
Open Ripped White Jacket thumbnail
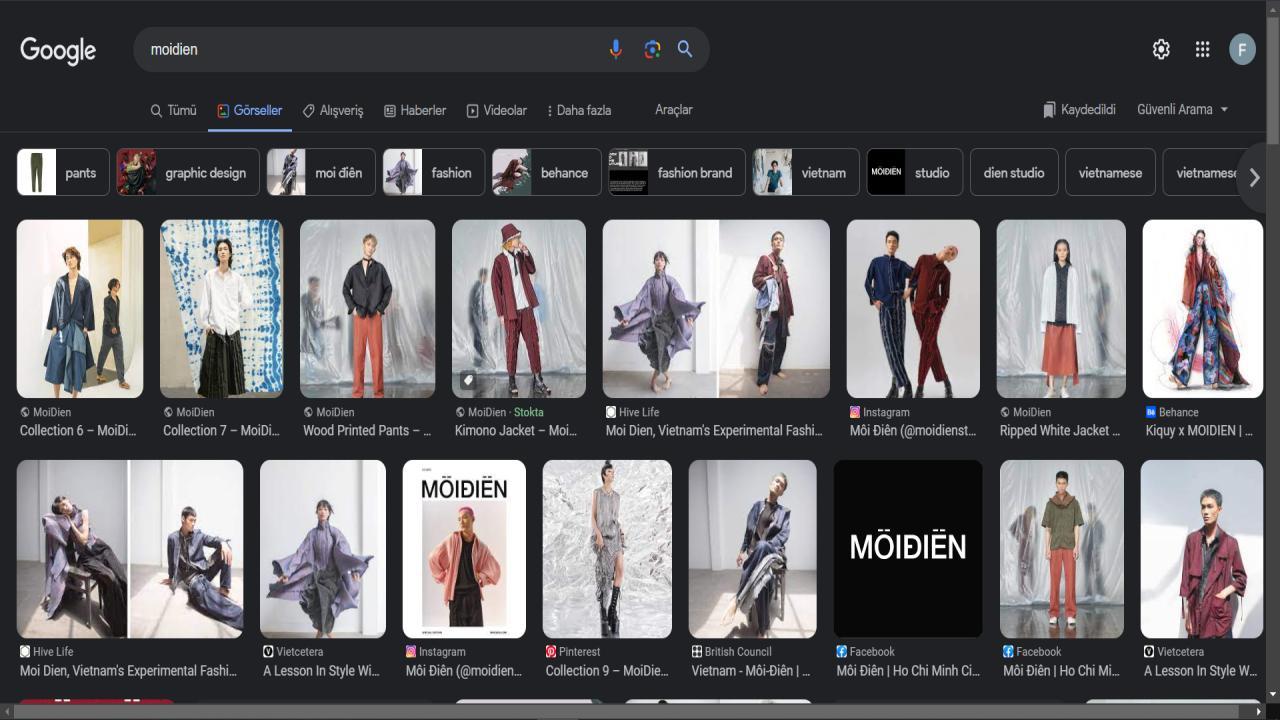(x=1061, y=309)
